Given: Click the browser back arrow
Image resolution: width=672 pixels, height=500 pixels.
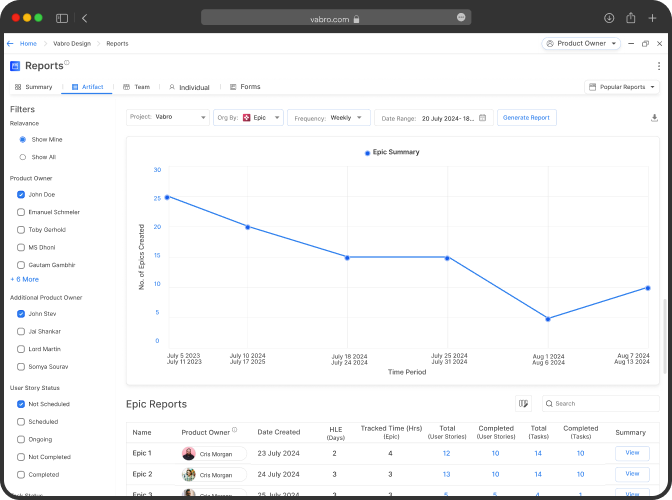Looking at the screenshot, I should click(x=84, y=18).
